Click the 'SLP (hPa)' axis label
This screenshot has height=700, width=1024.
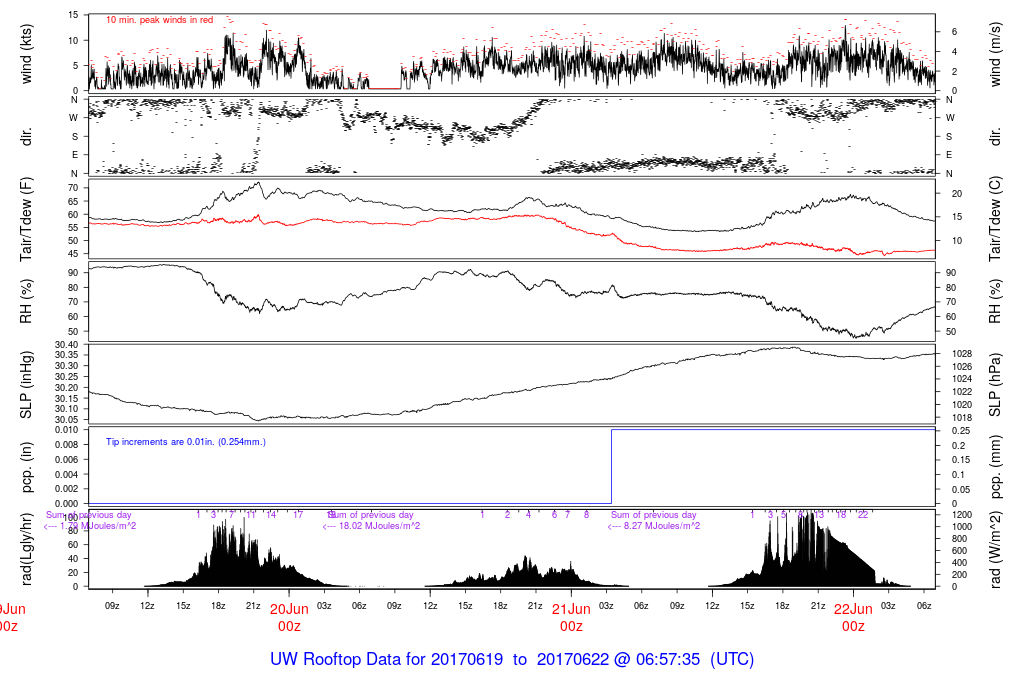pos(995,385)
